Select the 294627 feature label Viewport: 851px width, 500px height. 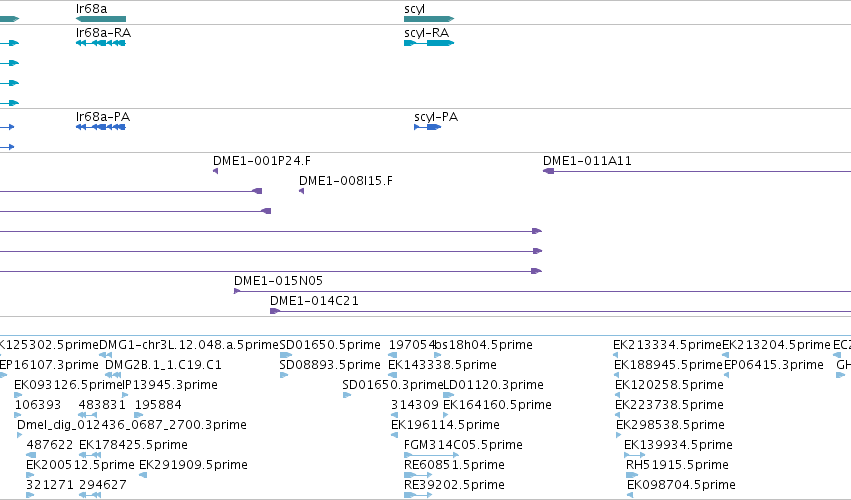pyautogui.click(x=103, y=485)
